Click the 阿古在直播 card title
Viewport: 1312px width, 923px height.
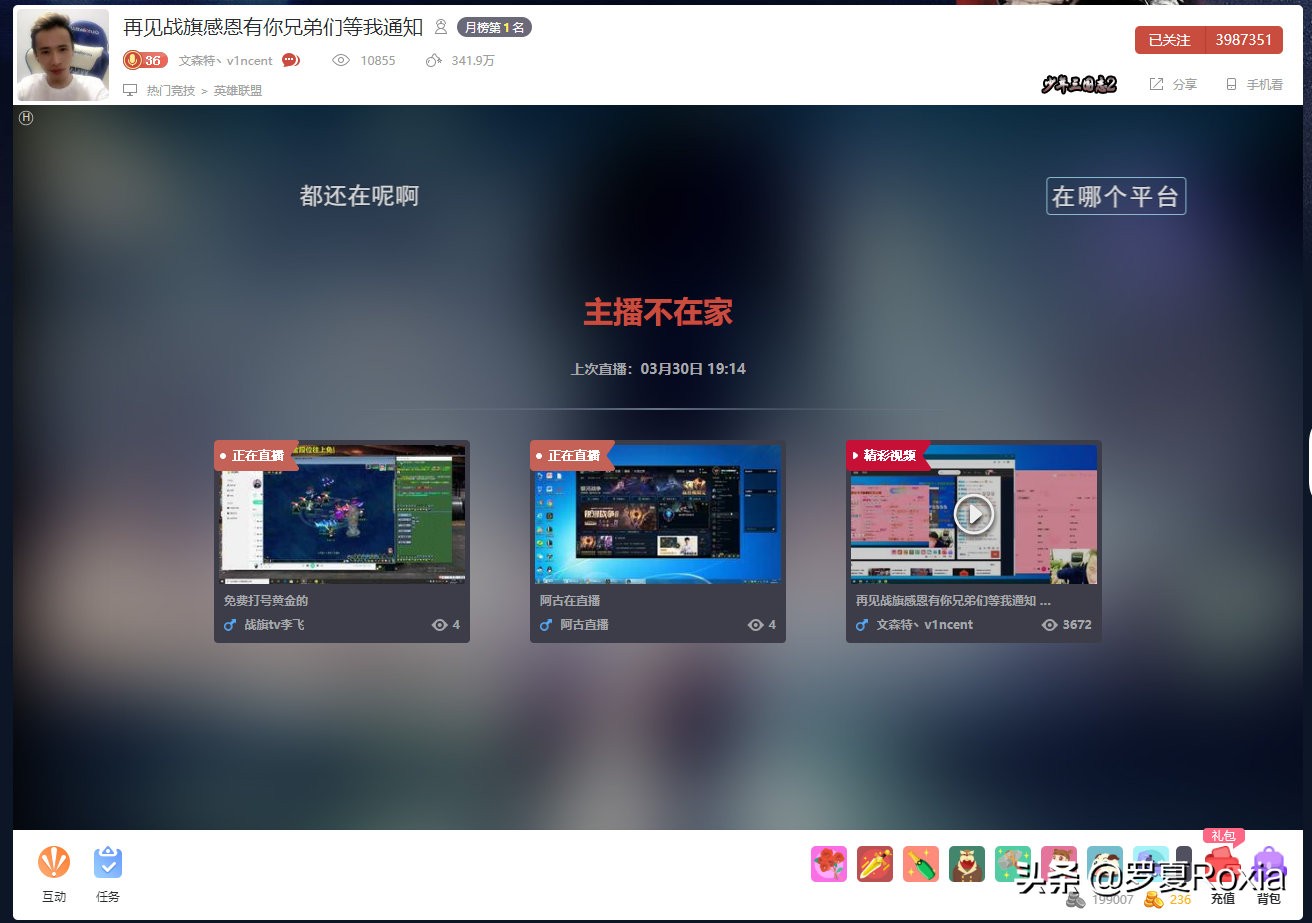(x=570, y=601)
